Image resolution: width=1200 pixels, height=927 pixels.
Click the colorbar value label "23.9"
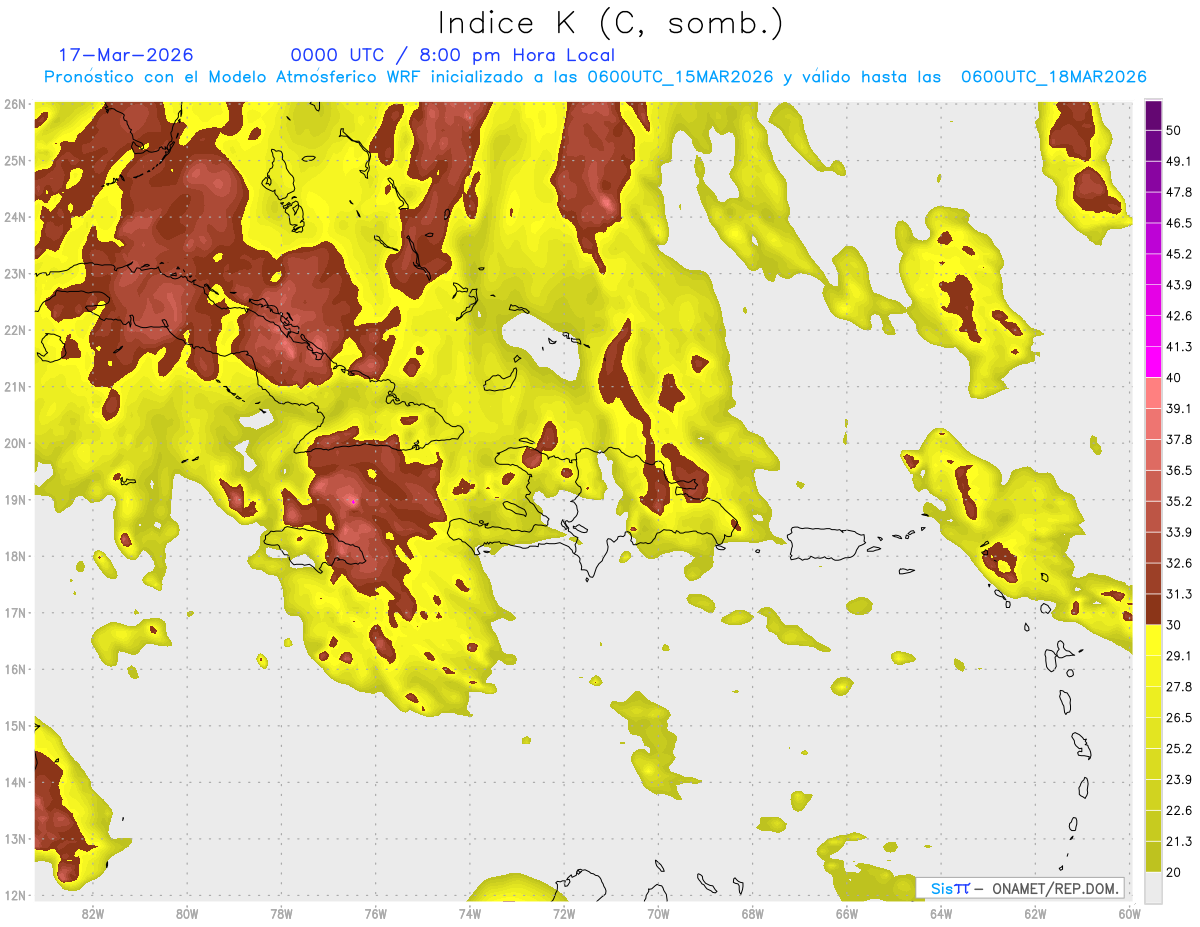click(x=1178, y=779)
